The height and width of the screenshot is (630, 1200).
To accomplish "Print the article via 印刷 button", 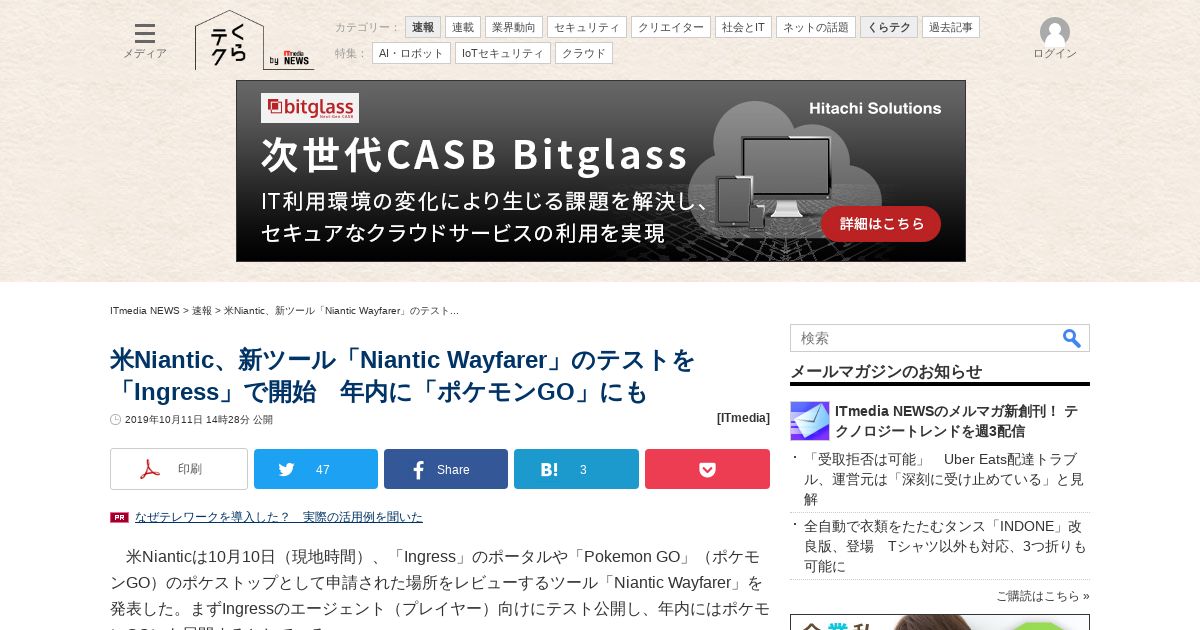I will [x=179, y=469].
